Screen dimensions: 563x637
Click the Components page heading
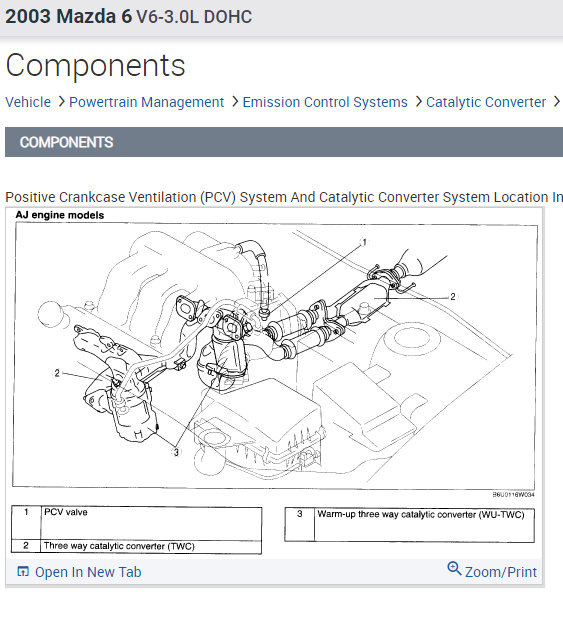point(95,65)
